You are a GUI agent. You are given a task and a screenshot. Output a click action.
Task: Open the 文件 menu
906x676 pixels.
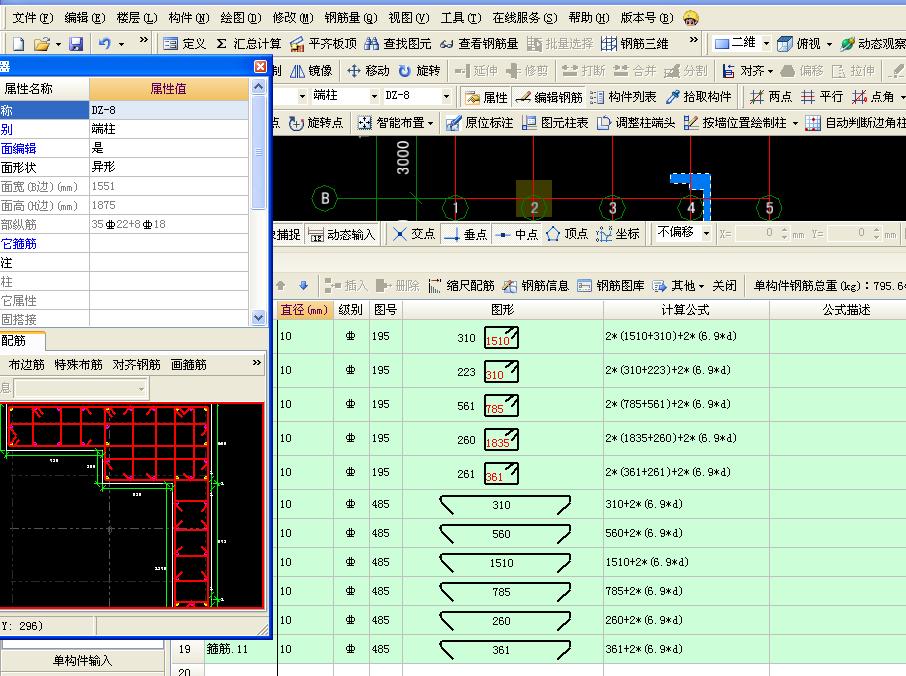click(x=32, y=18)
